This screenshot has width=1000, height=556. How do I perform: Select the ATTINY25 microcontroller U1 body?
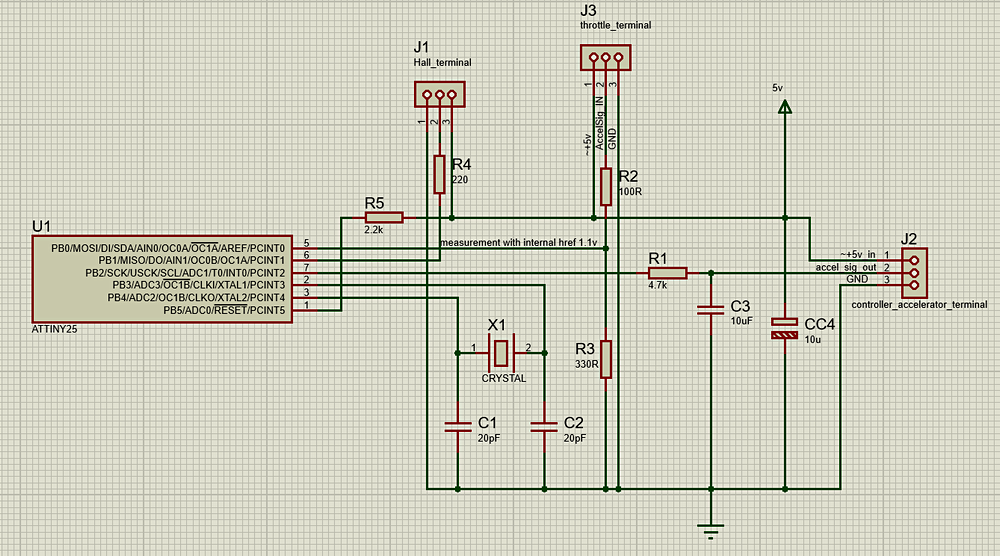tap(160, 279)
